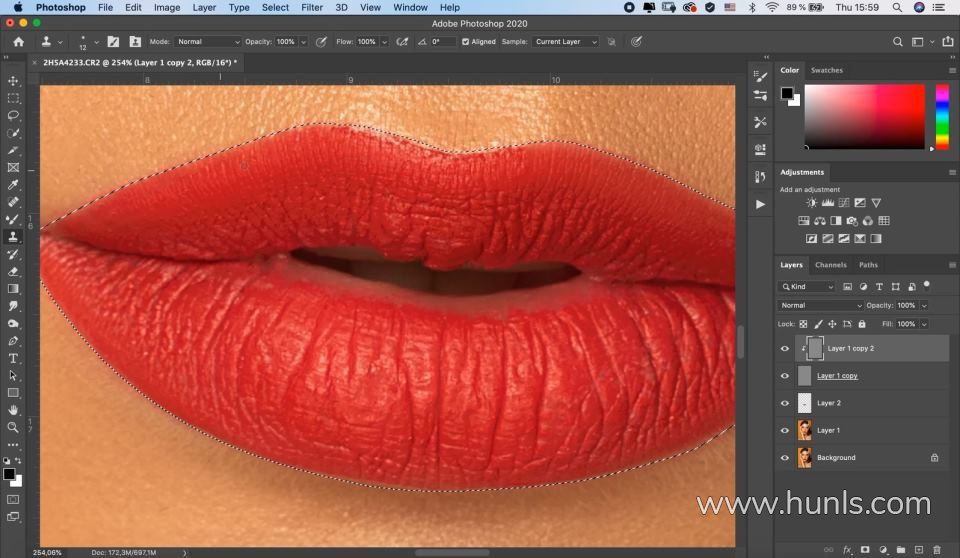The height and width of the screenshot is (558, 960).
Task: Uncheck the Aligned checkbox
Action: [466, 42]
